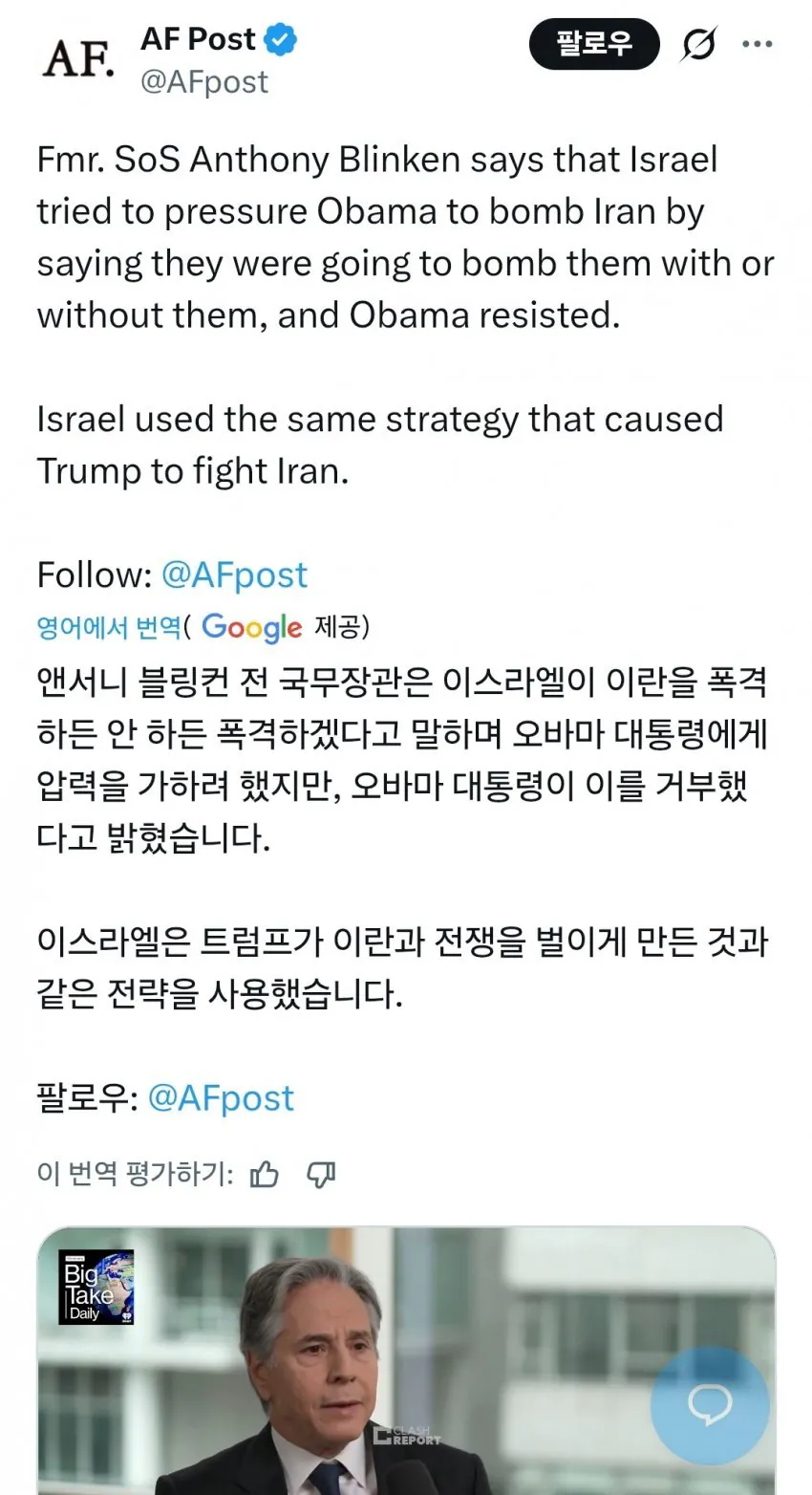
Task: Rate the translation with thumbs up
Action: coord(264,1173)
